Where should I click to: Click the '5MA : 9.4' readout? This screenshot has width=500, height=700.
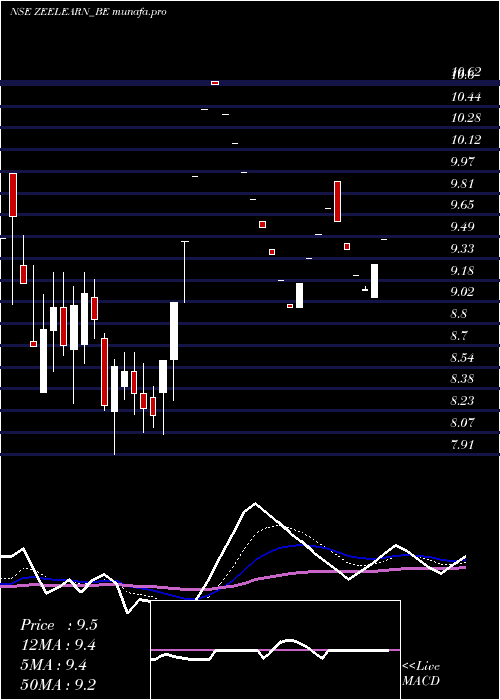click(x=54, y=665)
